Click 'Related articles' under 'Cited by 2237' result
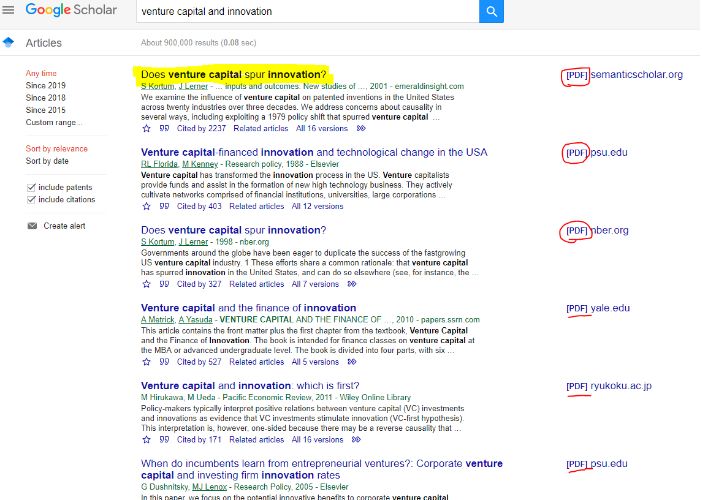Viewport: 702px width, 500px height. pos(261,128)
